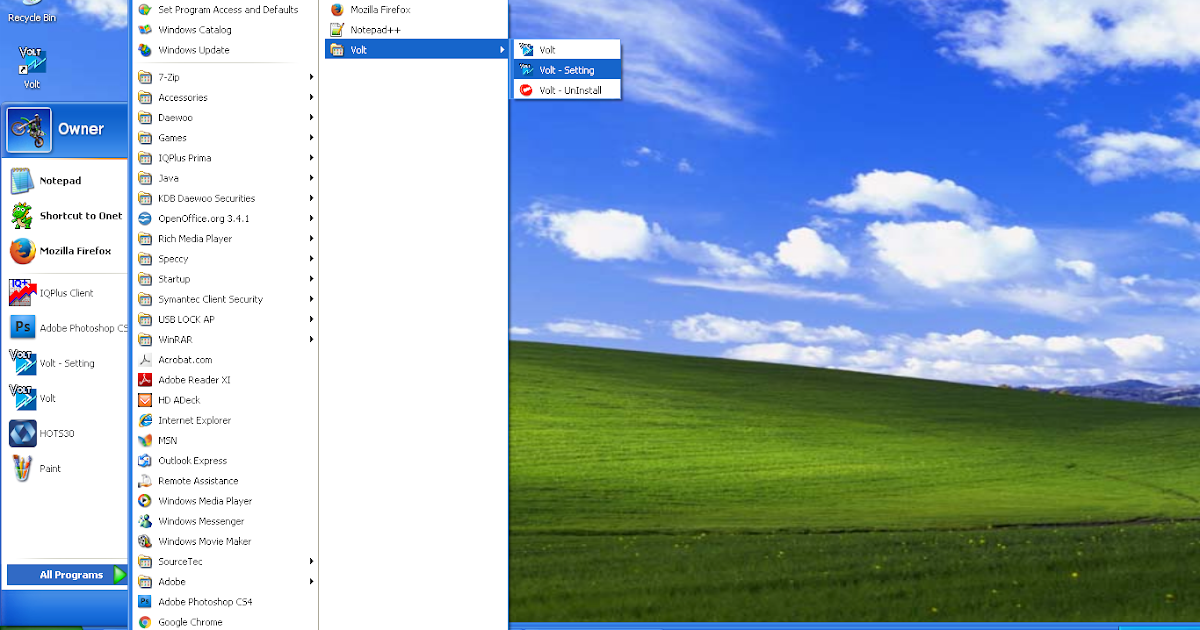Open Adobe Reader XI
Screen dimensions: 1200x630
(225, 380)
